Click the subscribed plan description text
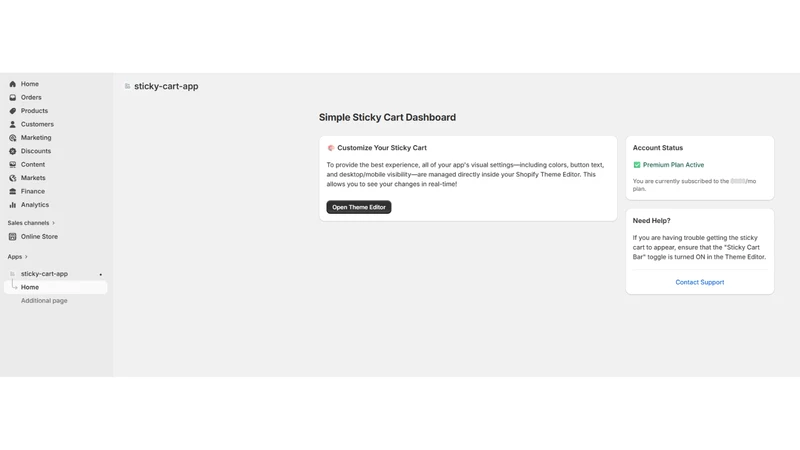This screenshot has width=800, height=450. 694,185
